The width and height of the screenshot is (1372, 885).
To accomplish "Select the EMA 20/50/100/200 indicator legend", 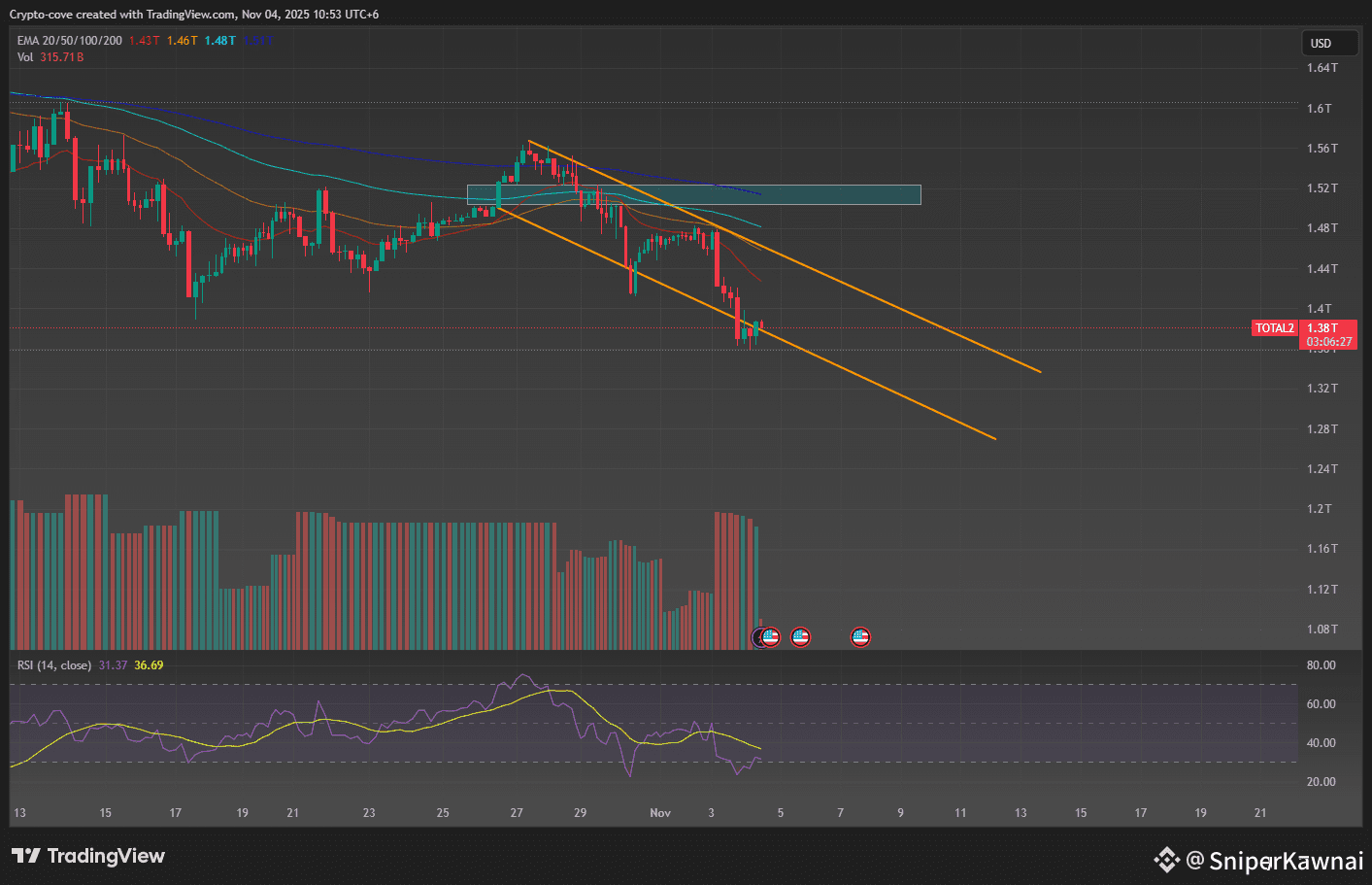I will tap(70, 40).
